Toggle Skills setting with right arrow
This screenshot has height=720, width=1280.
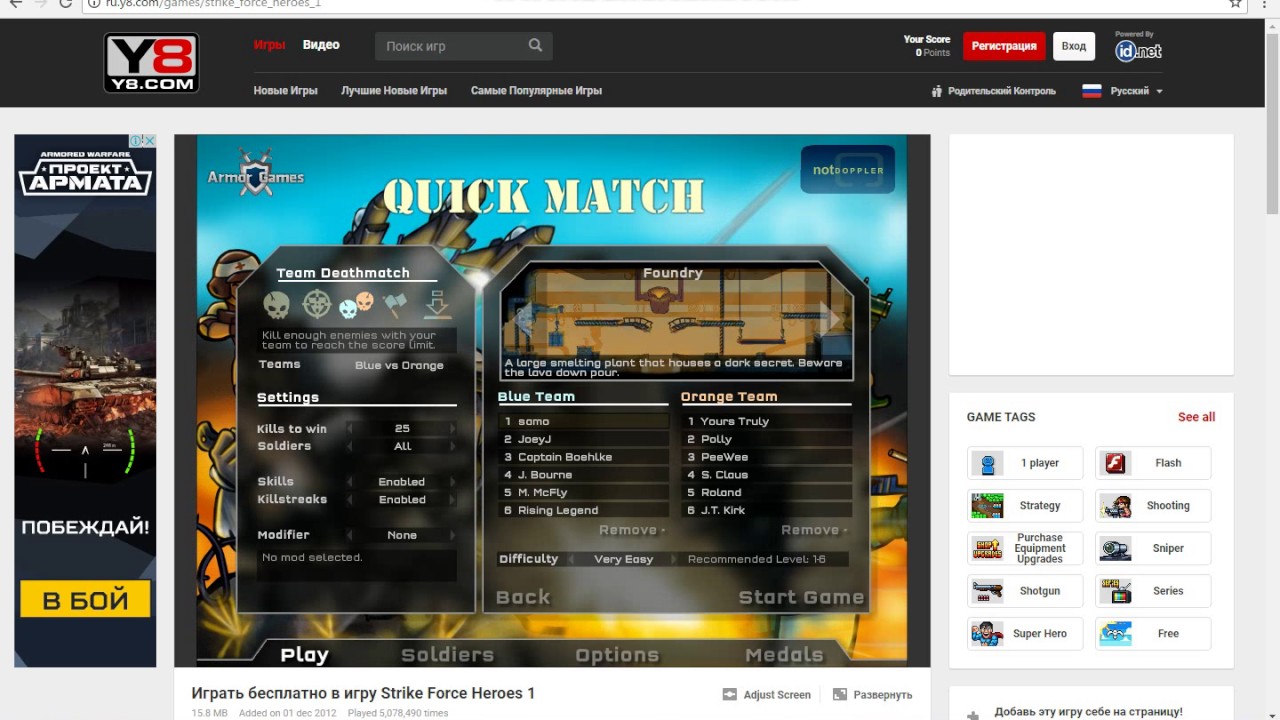click(453, 482)
